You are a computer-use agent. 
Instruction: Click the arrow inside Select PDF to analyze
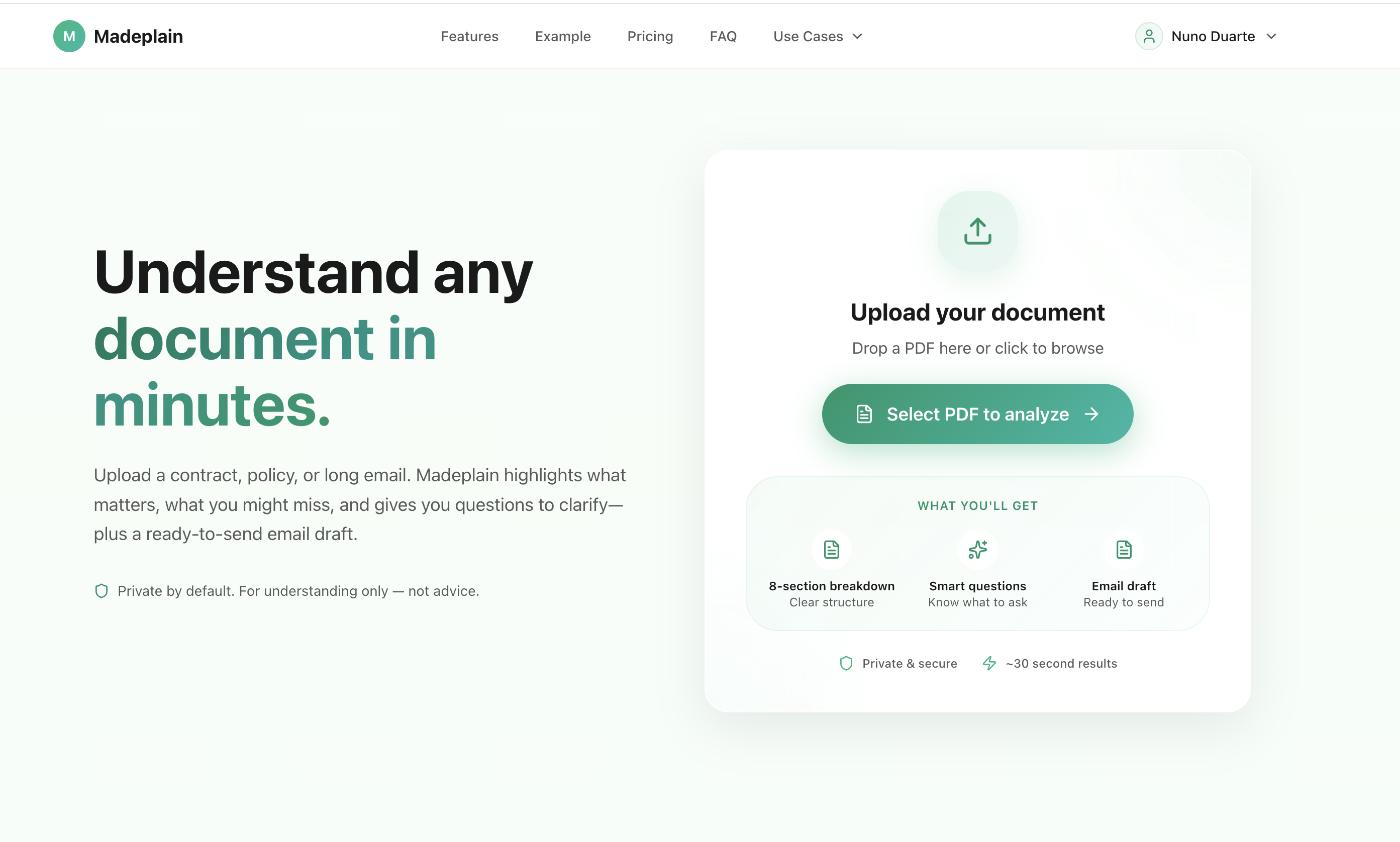pyautogui.click(x=1092, y=413)
